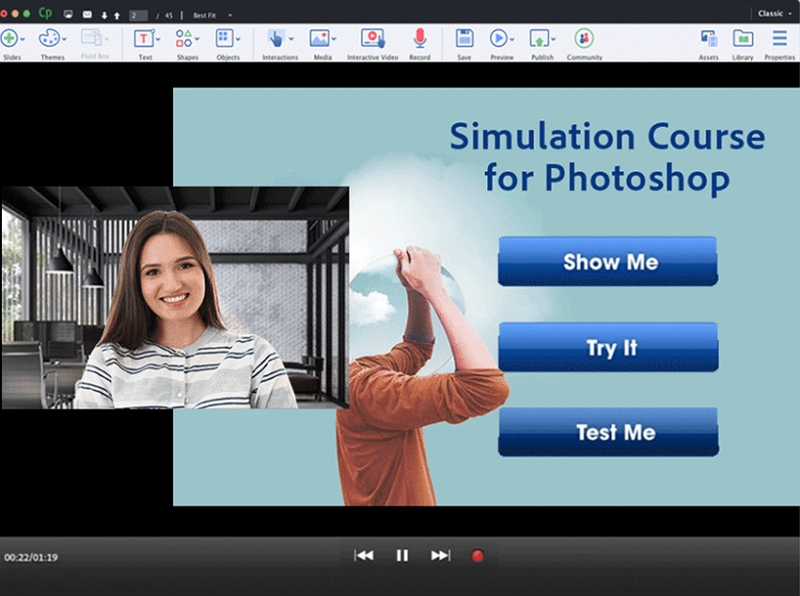This screenshot has height=596, width=800.
Task: Click the monitor icon in title bar
Action: coord(68,14)
